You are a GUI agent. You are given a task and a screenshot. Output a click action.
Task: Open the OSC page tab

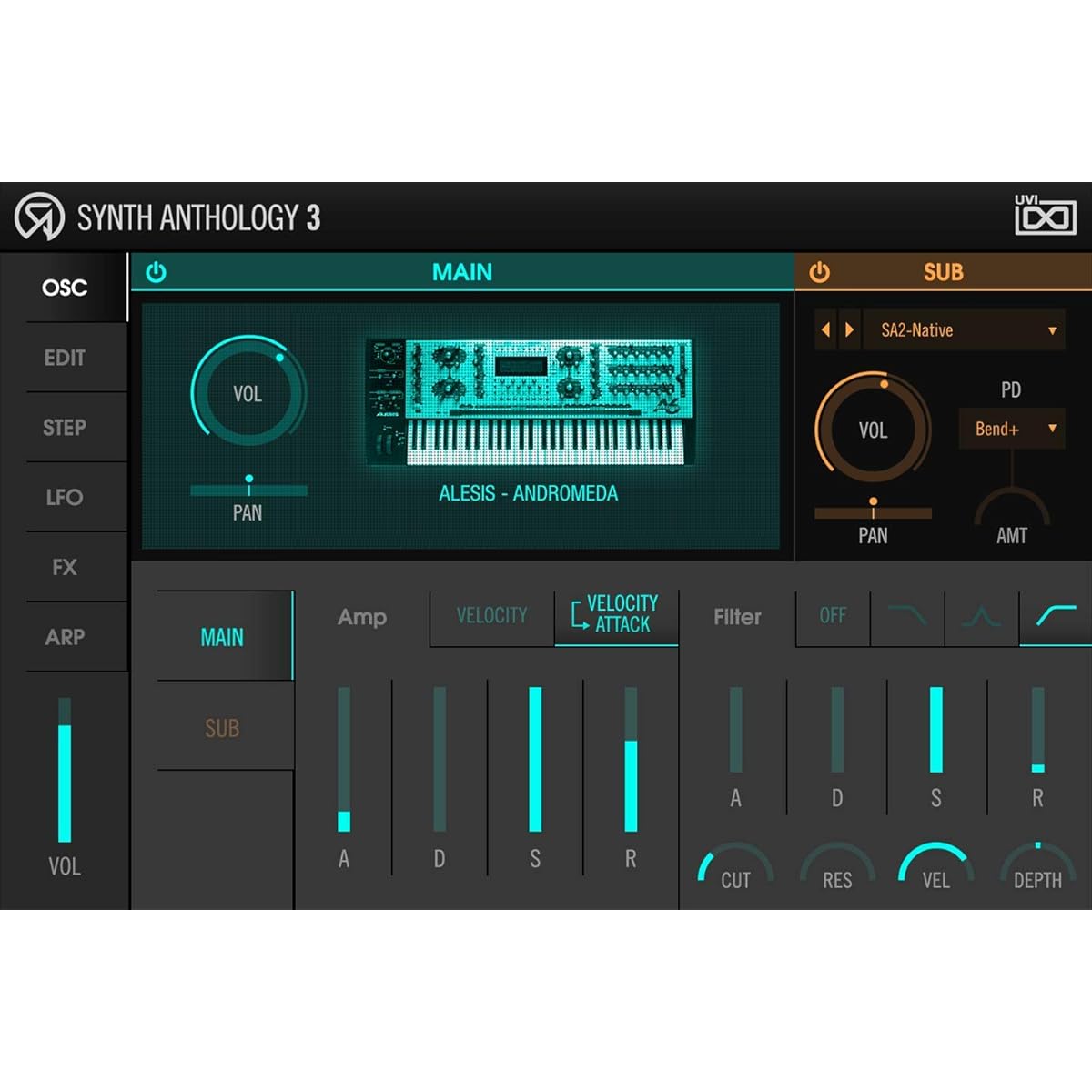pos(65,288)
